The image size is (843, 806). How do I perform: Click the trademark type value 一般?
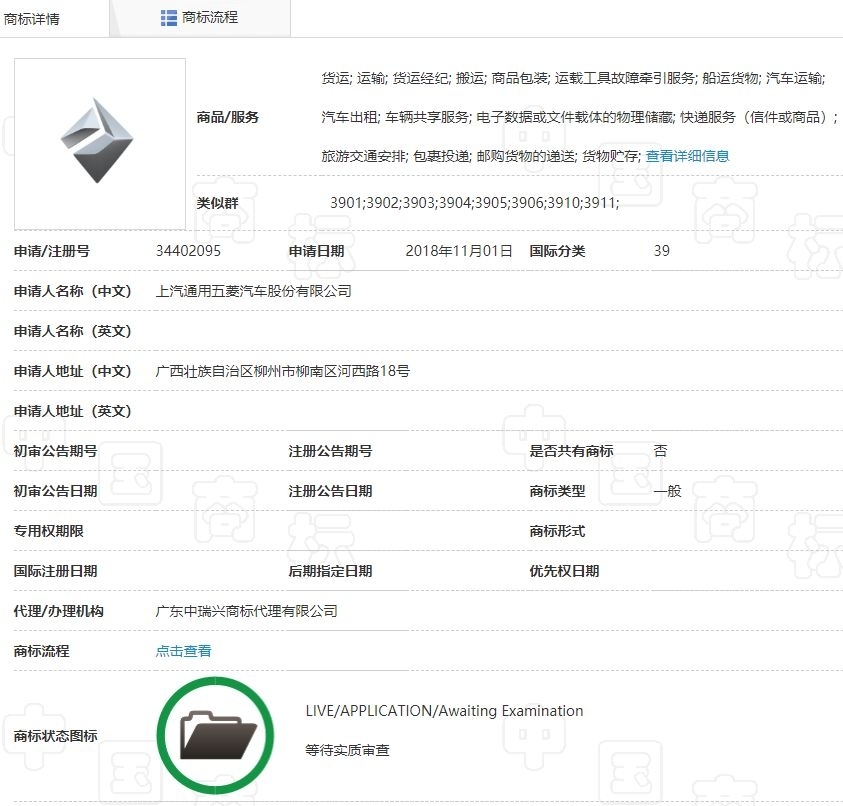pos(665,490)
